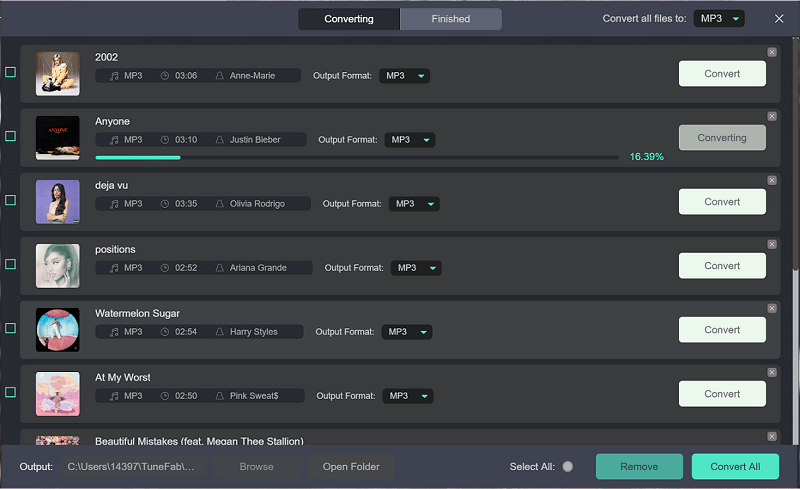Remove deja vu using its X icon

[x=771, y=180]
